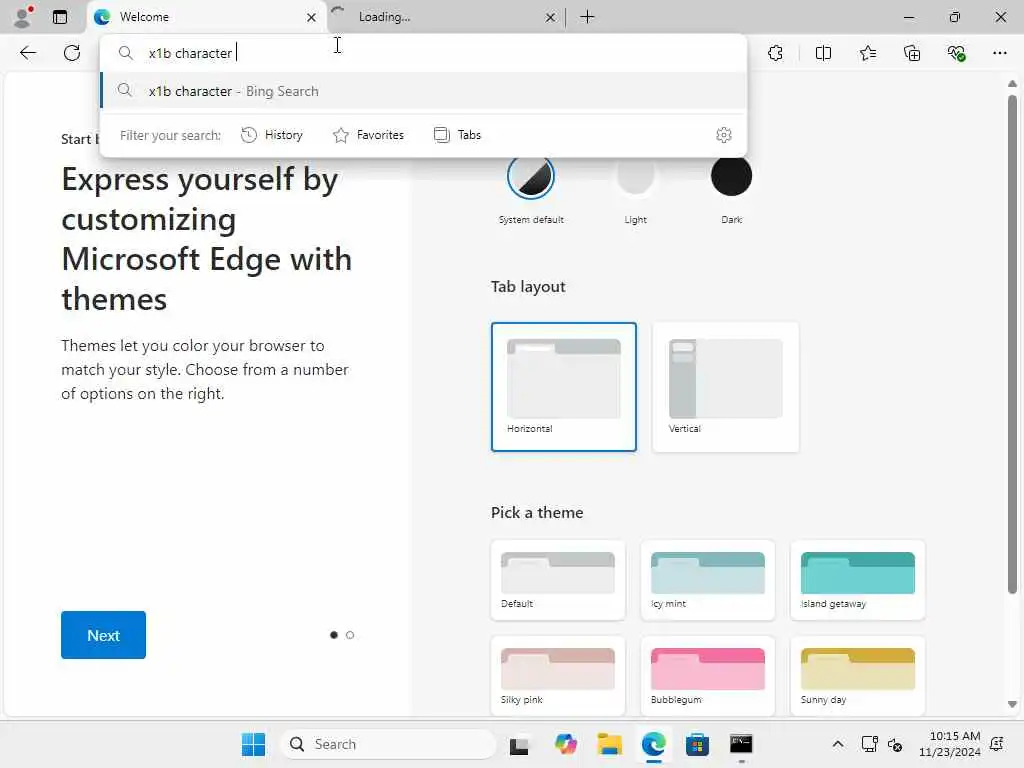Open Browser essentials heart icon
This screenshot has width=1024, height=768.
(x=957, y=53)
